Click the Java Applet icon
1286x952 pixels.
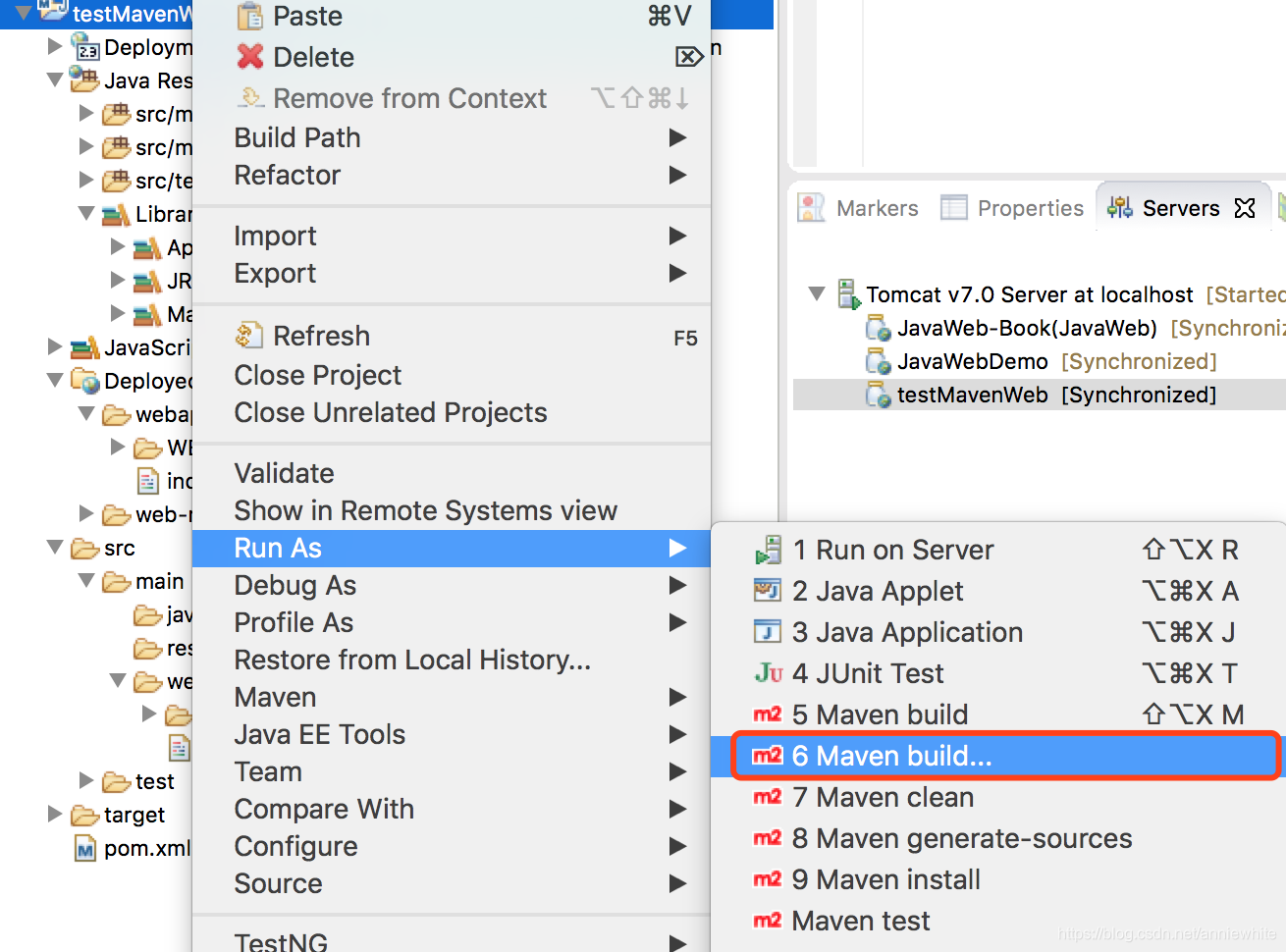768,591
